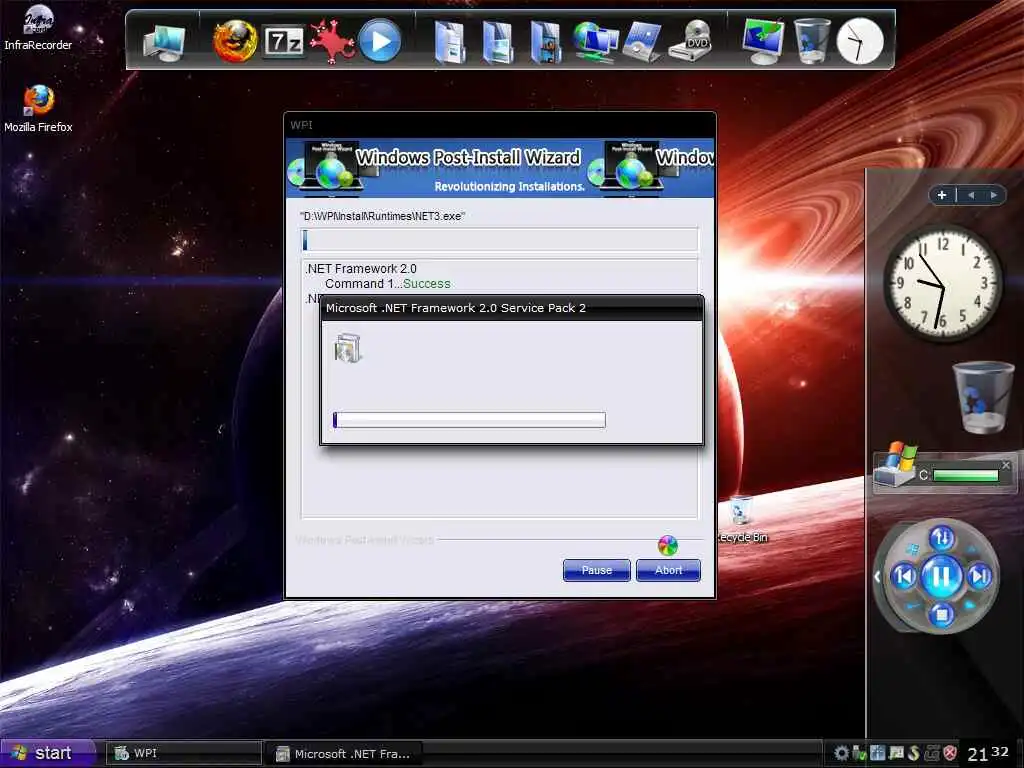Open the Videos folder in dock
Image resolution: width=1024 pixels, height=768 pixels.
click(546, 43)
